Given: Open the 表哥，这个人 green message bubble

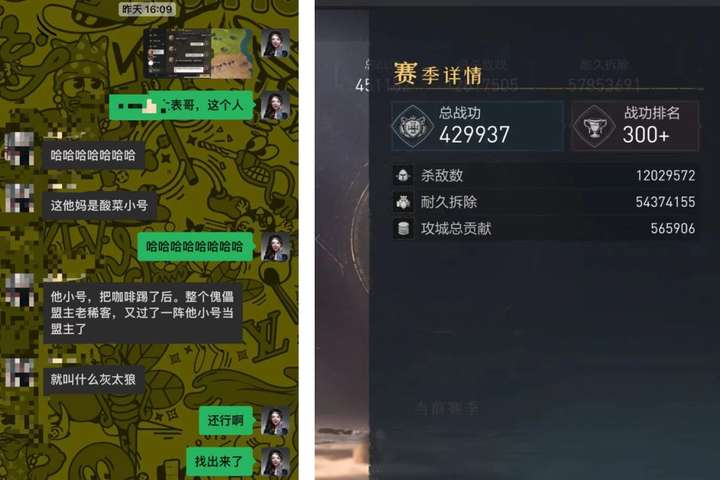Looking at the screenshot, I should 181,106.
